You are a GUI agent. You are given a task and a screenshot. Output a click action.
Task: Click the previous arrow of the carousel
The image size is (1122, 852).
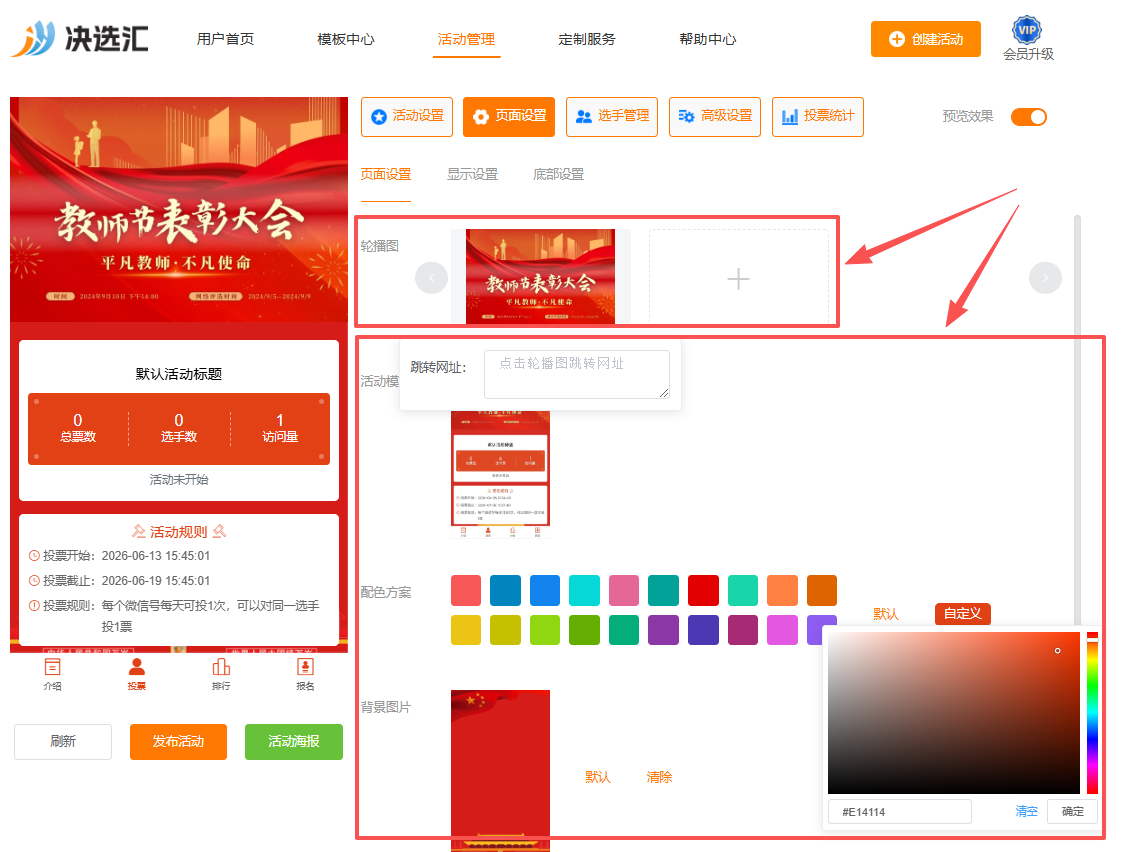click(x=431, y=278)
